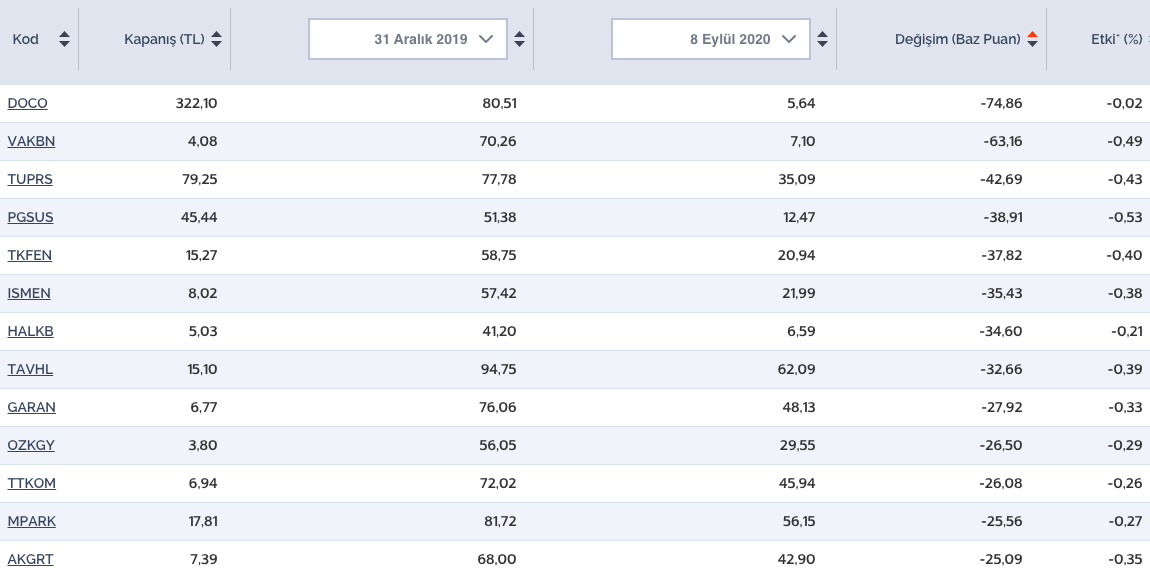
Task: Open the TAVHL stock link
Action: (x=30, y=369)
